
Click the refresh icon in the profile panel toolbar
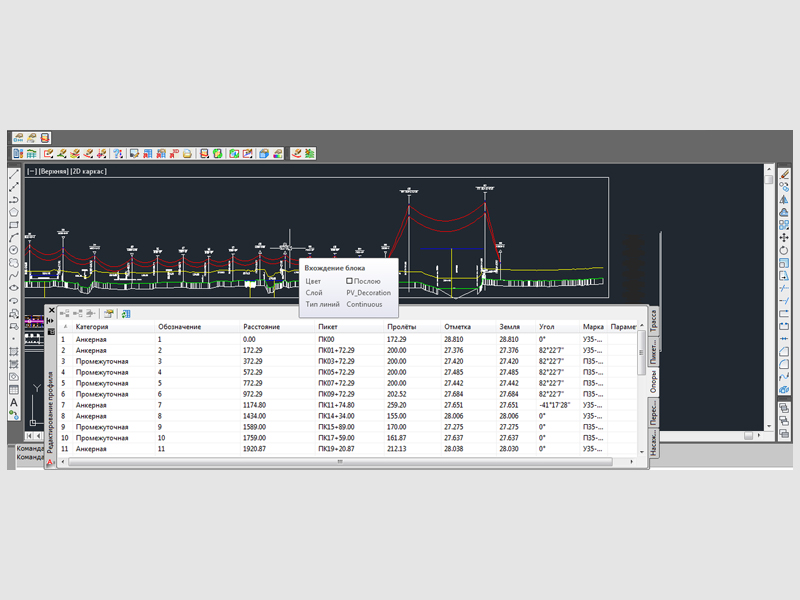(x=125, y=313)
